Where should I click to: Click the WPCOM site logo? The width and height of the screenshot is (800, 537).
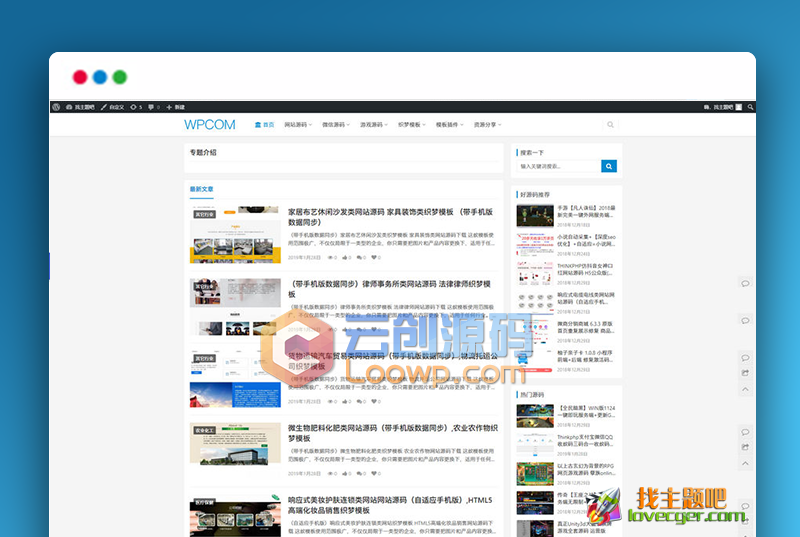pos(210,125)
